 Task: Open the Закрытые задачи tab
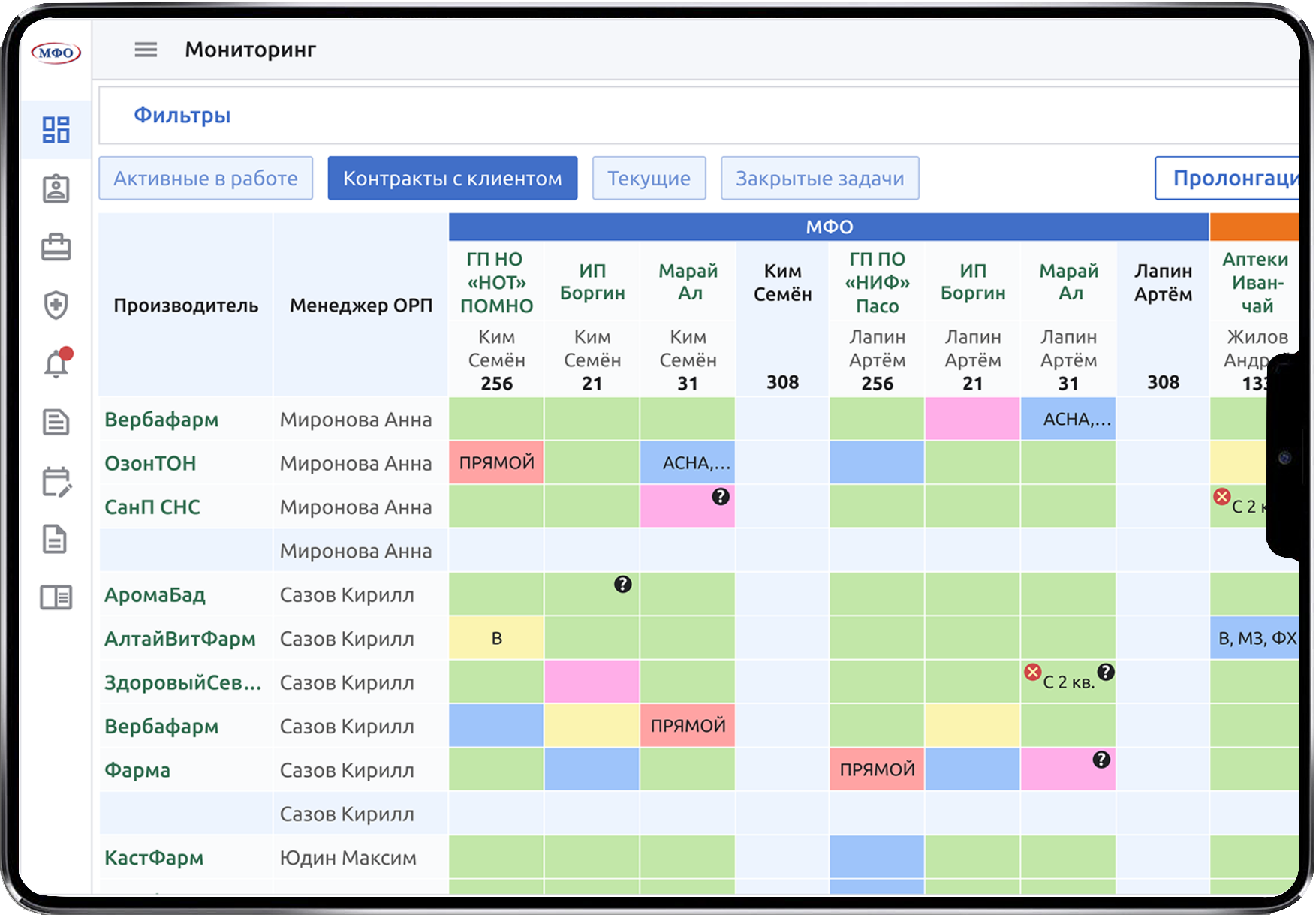[819, 179]
